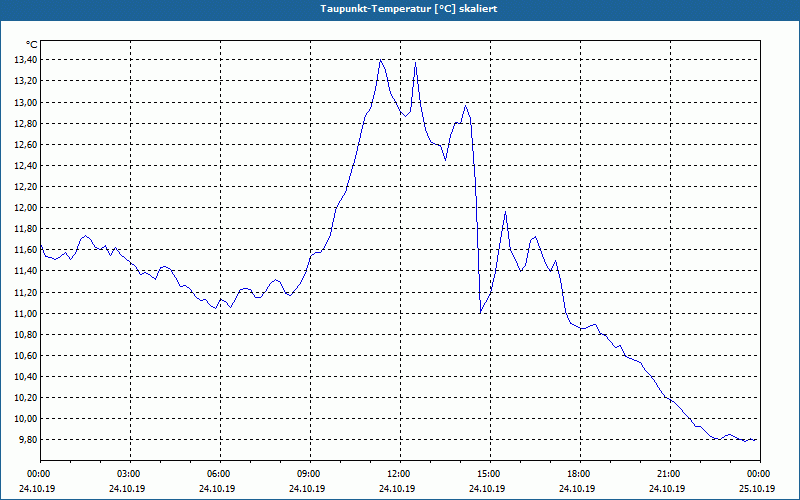
Task: Click the 24.10.19 date under 12:00
Action: click(x=397, y=488)
